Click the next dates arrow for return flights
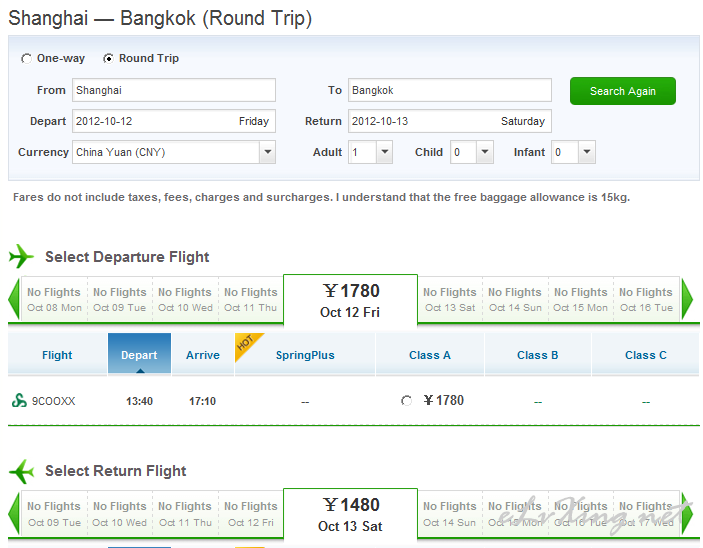This screenshot has width=703, height=548. tap(687, 513)
